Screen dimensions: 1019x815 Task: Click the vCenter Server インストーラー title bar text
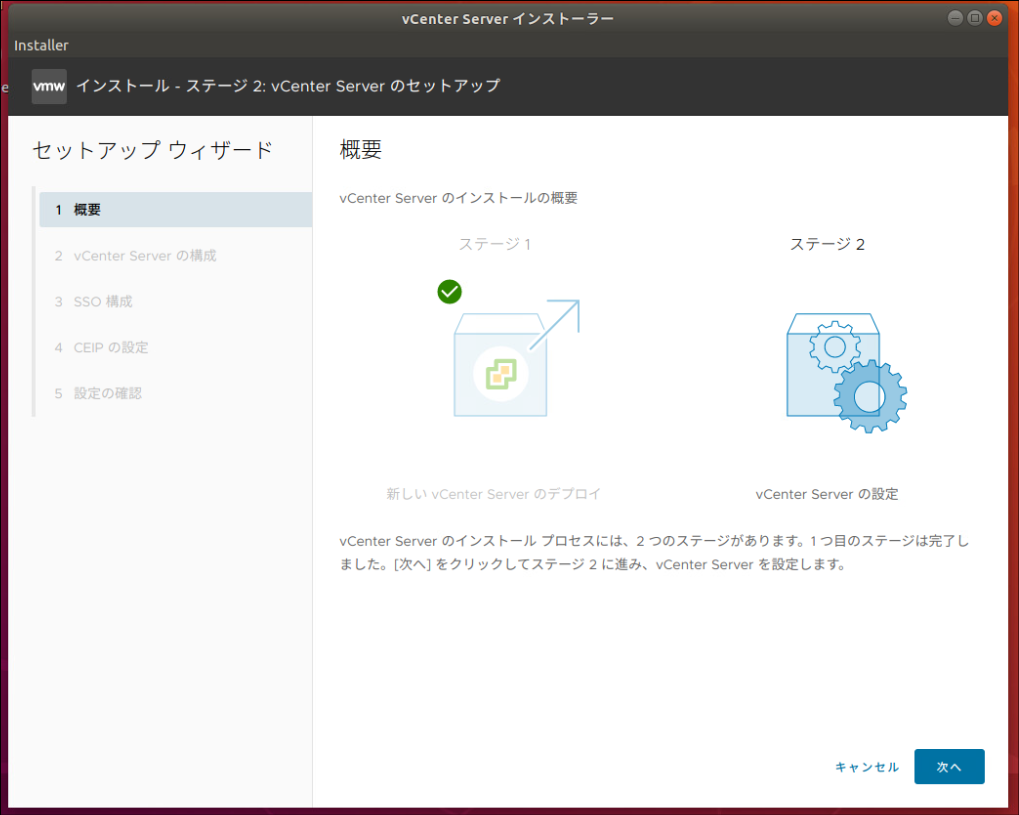pyautogui.click(x=508, y=19)
